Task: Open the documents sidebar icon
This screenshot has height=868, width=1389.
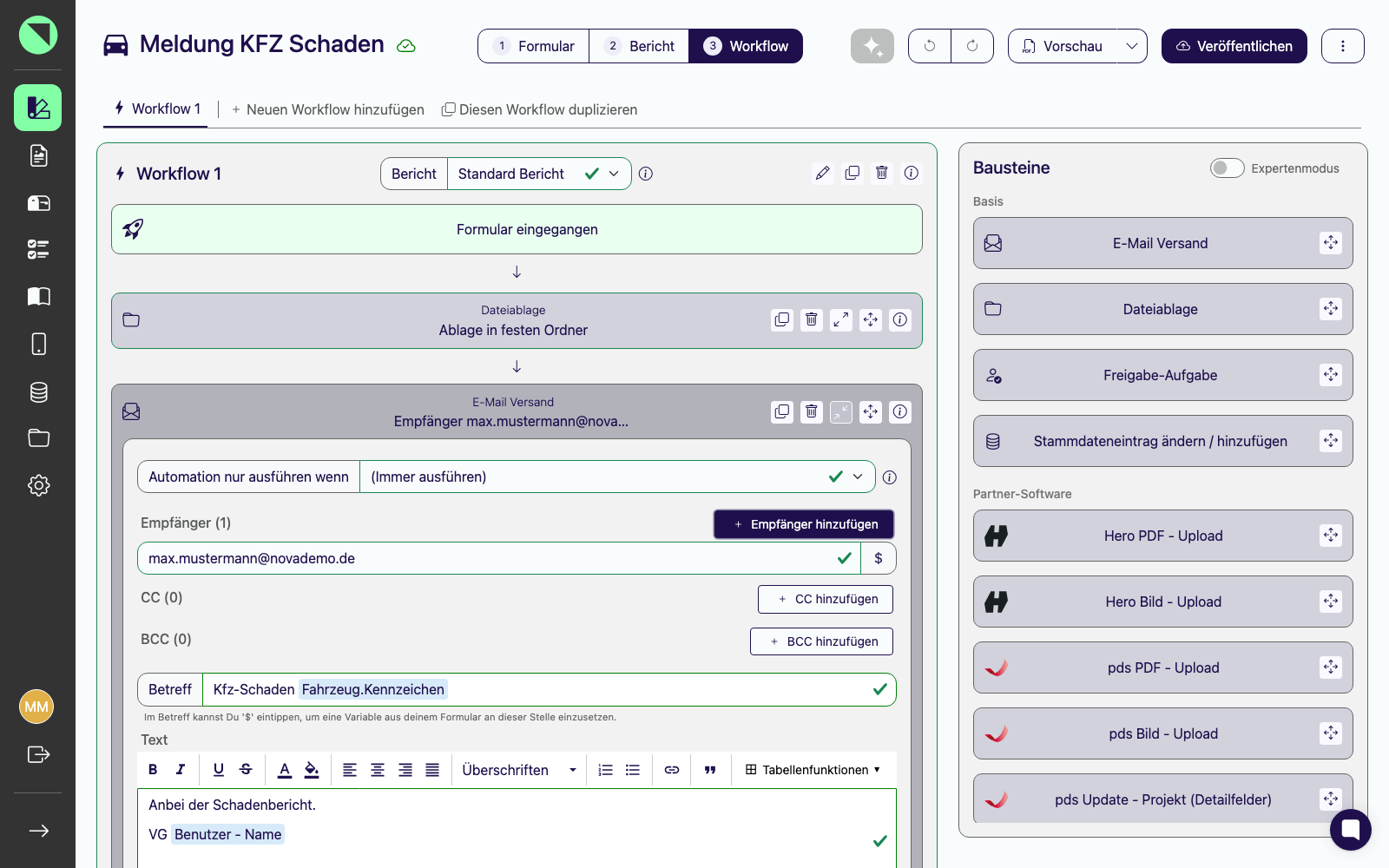Action: tap(38, 155)
